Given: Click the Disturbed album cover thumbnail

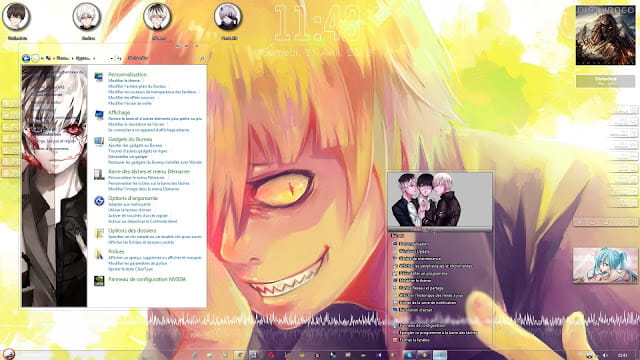Looking at the screenshot, I should 605,35.
